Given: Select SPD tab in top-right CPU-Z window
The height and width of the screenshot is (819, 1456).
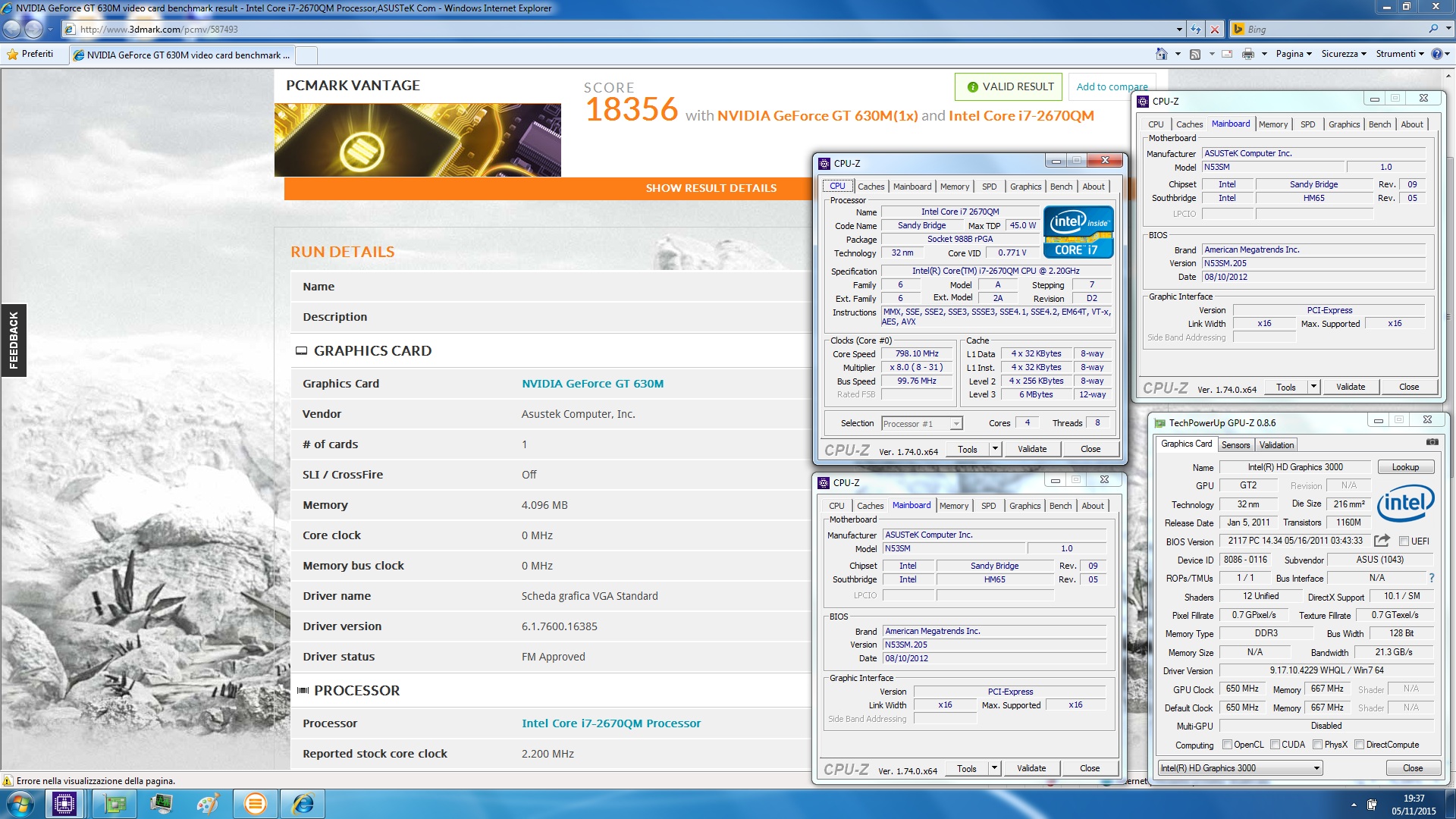Looking at the screenshot, I should [1307, 124].
